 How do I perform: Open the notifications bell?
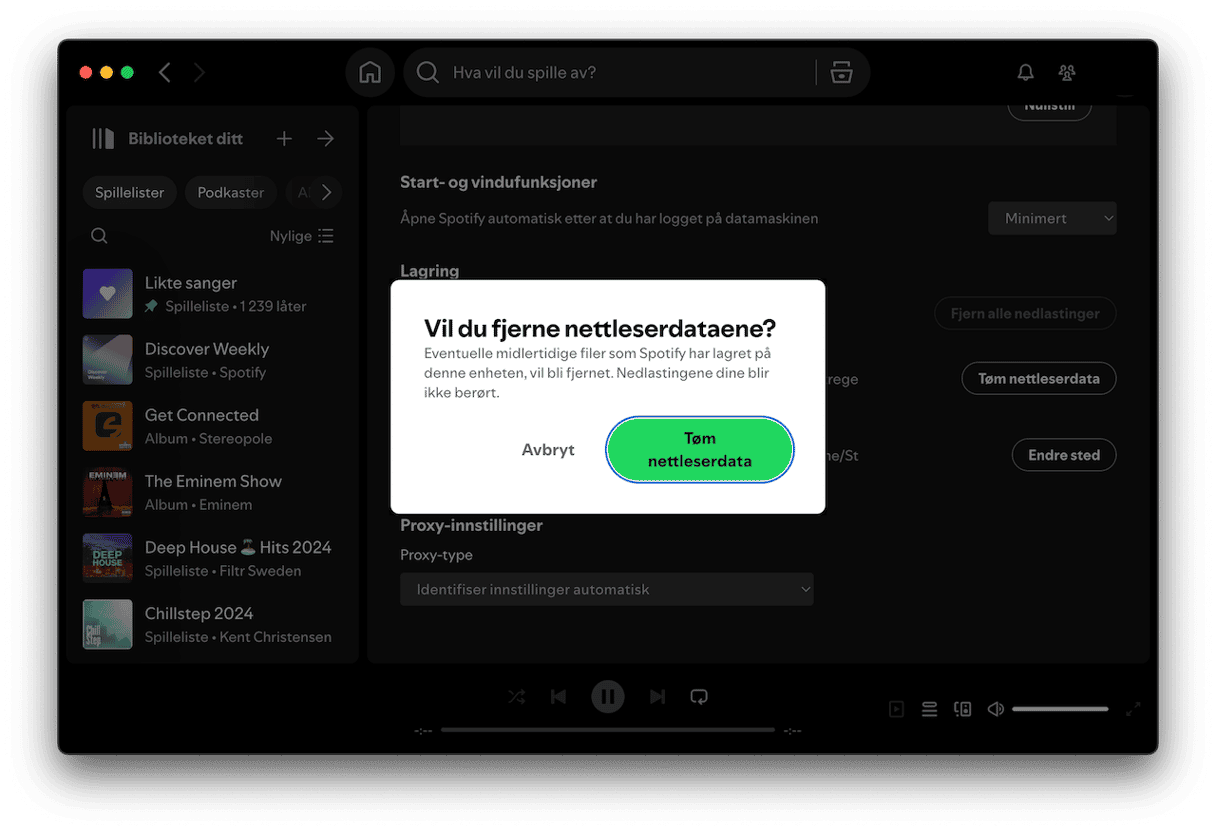1025,73
